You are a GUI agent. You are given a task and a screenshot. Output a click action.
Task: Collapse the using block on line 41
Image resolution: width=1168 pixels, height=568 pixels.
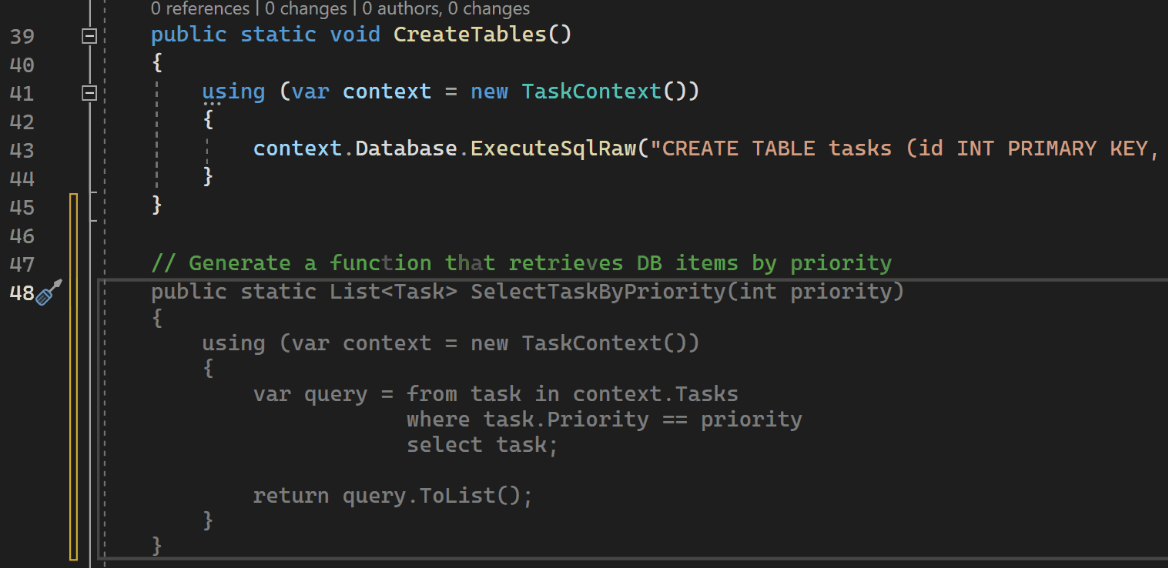[89, 93]
